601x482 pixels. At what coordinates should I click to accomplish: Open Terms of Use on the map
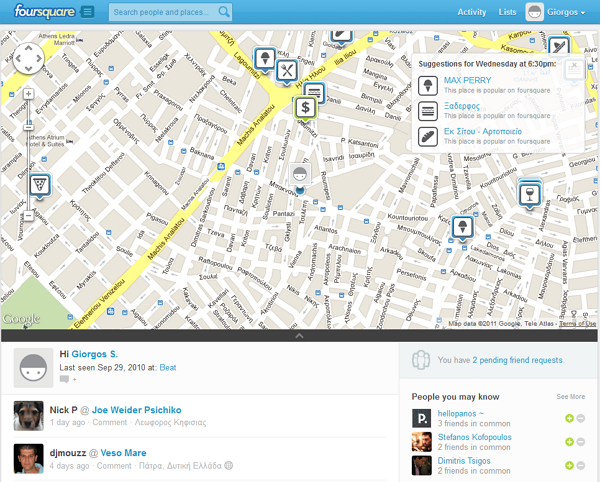[577, 324]
